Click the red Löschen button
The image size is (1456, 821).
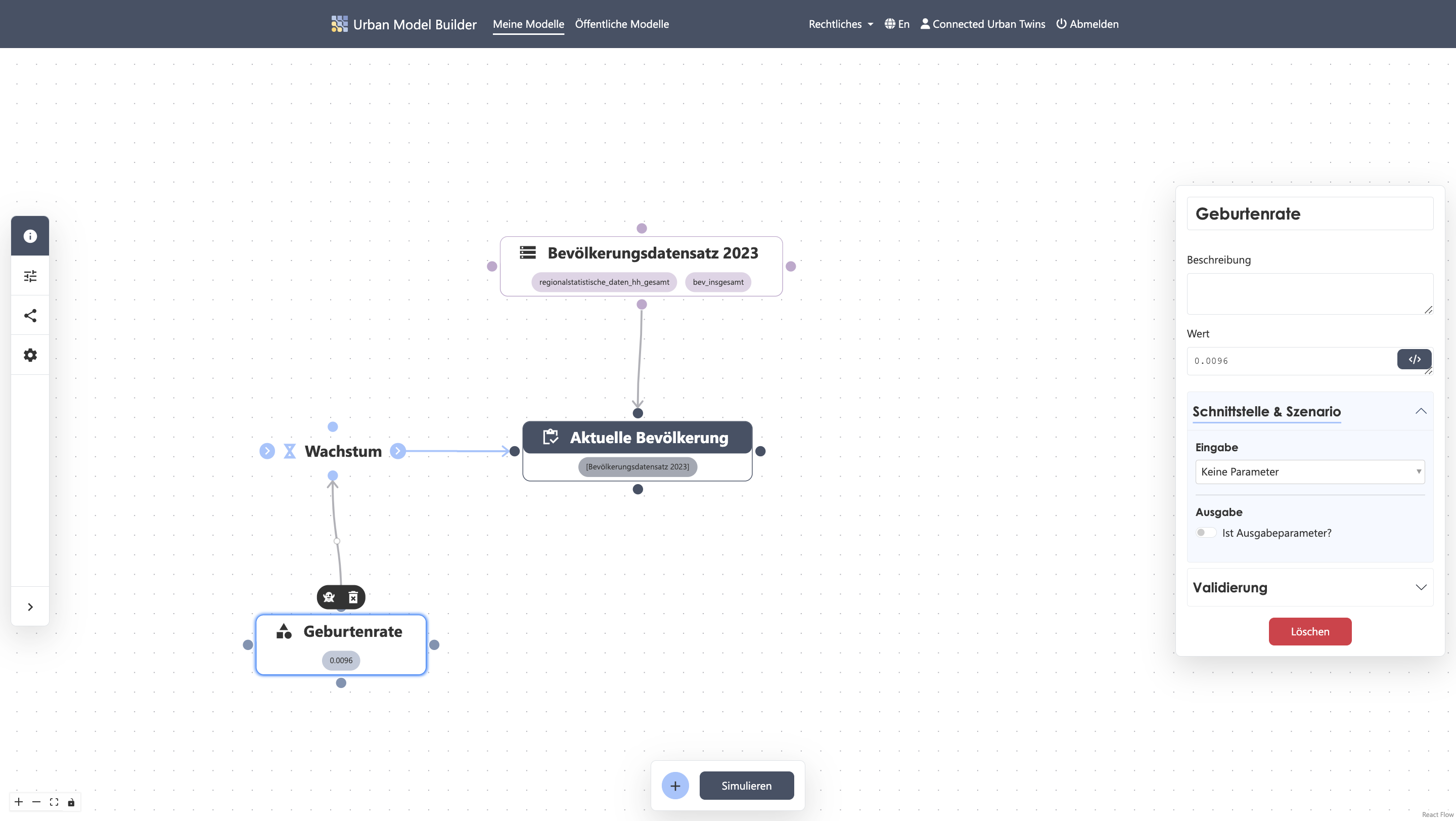[x=1309, y=632]
